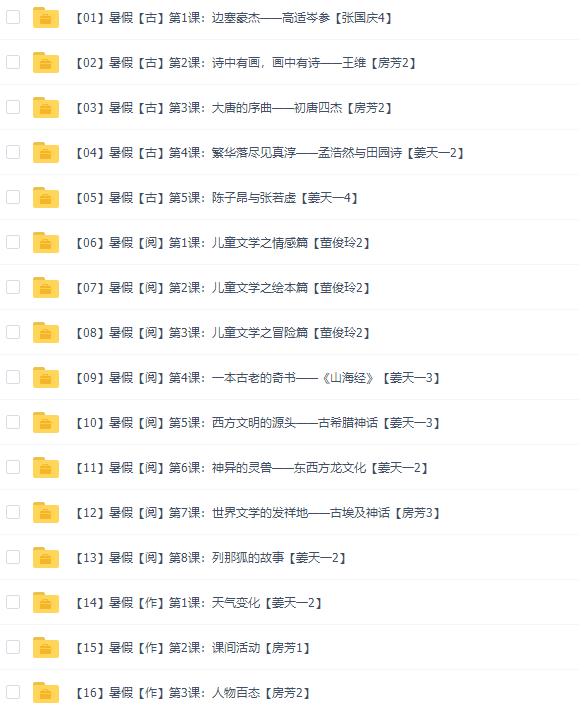This screenshot has width=579, height=714.
Task: Open folder icon of 【13】列那狐的故事
Action: point(46,557)
